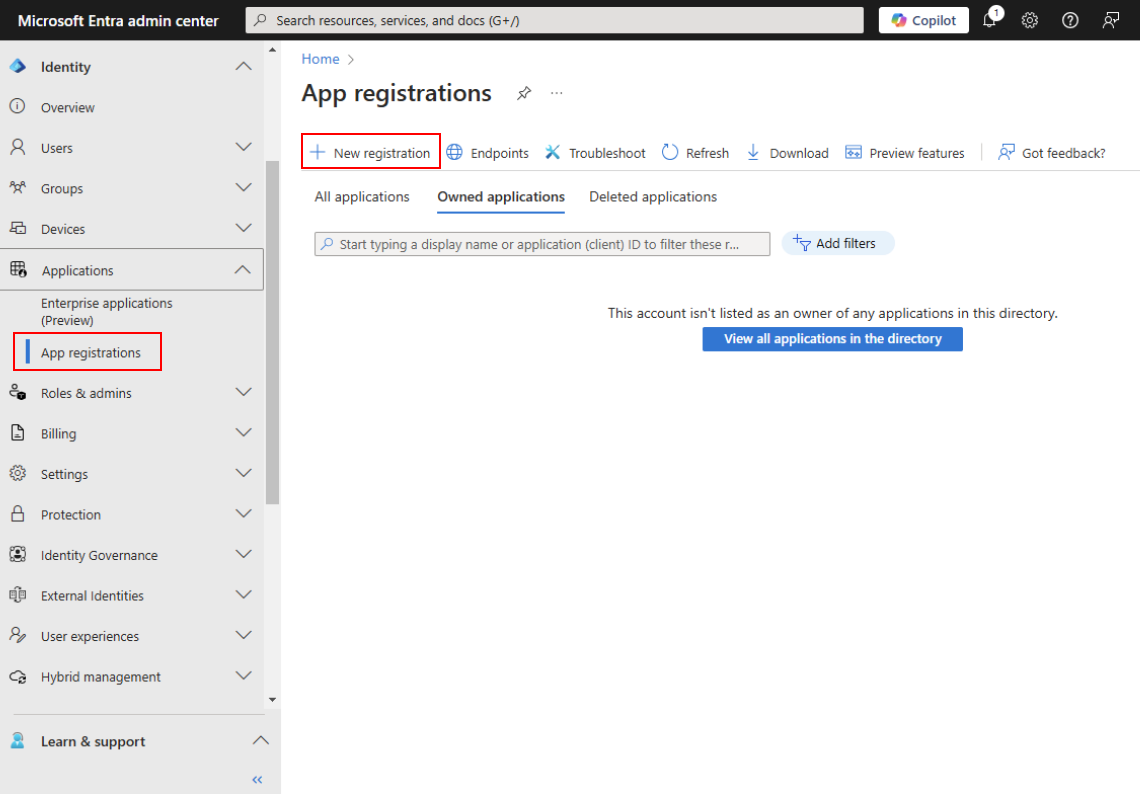The height and width of the screenshot is (794, 1140).
Task: Collapse the Applications section
Action: 243,270
